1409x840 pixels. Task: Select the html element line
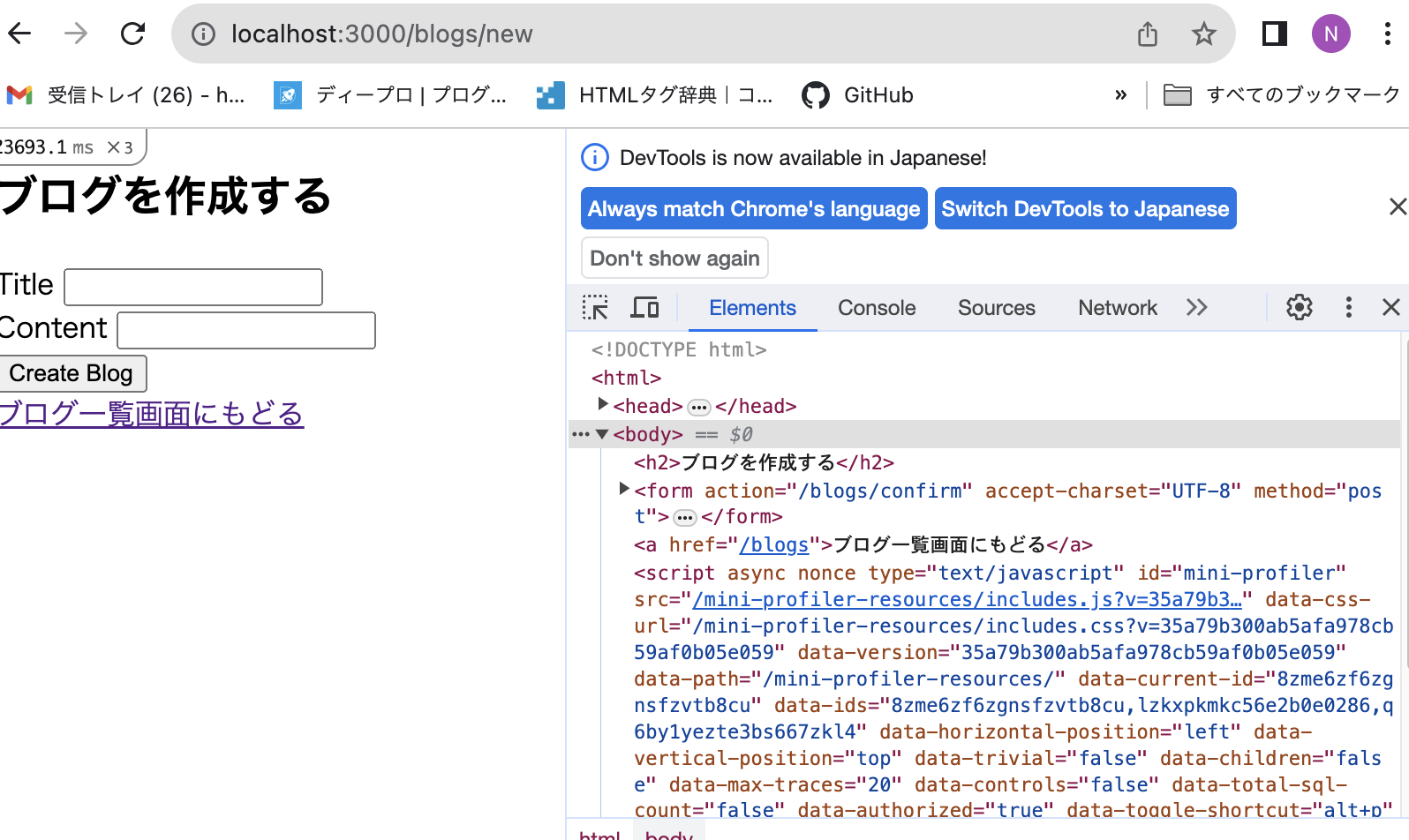626,378
